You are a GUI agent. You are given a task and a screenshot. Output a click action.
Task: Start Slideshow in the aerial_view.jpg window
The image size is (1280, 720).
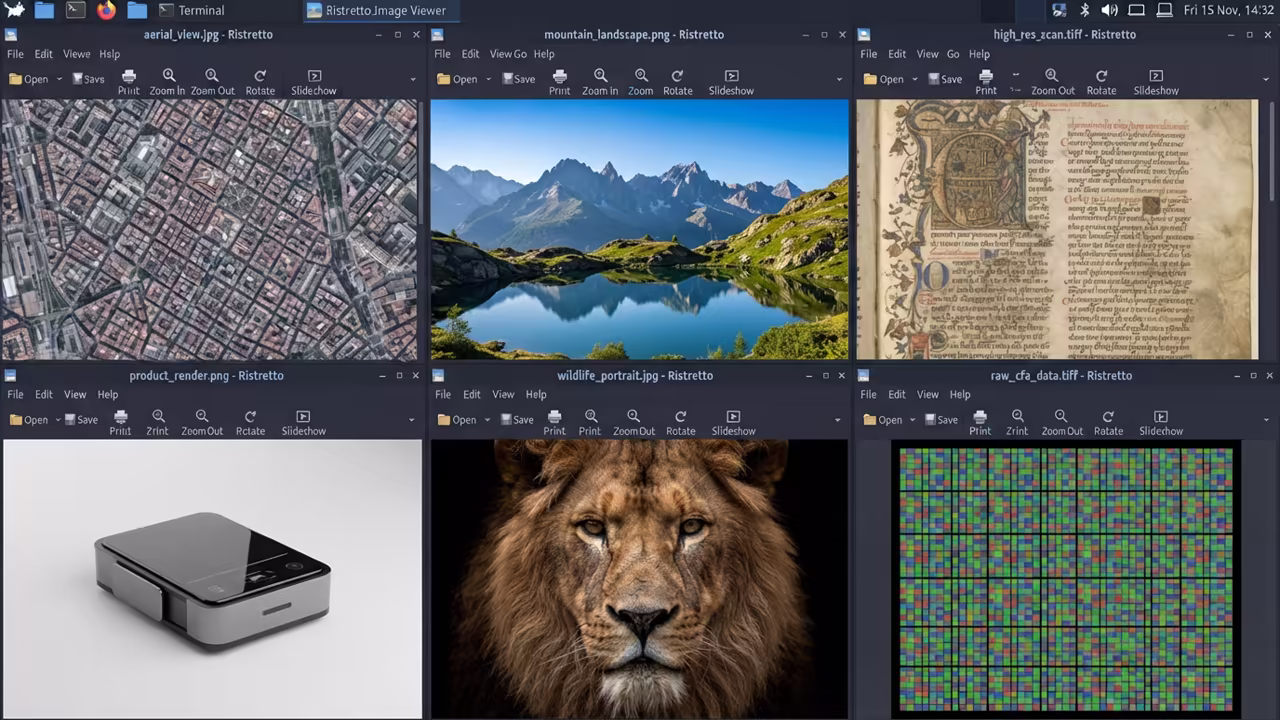[314, 82]
